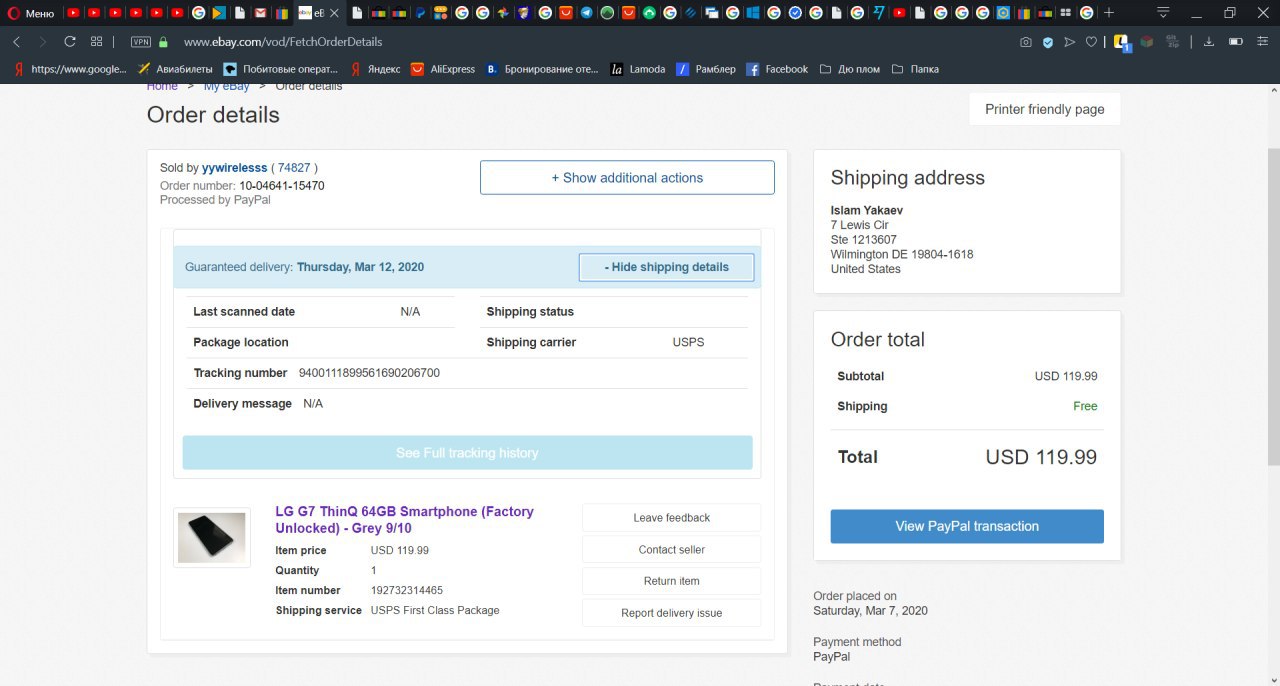Open the Рамблер bookmark
This screenshot has width=1280, height=686.
[x=705, y=69]
